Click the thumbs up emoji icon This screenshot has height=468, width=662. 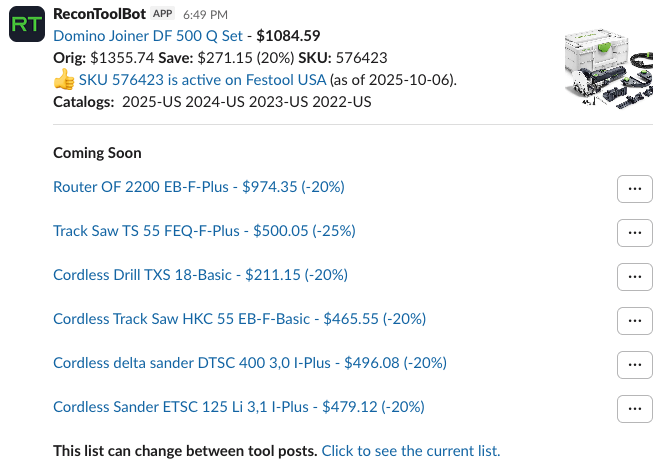click(x=63, y=80)
